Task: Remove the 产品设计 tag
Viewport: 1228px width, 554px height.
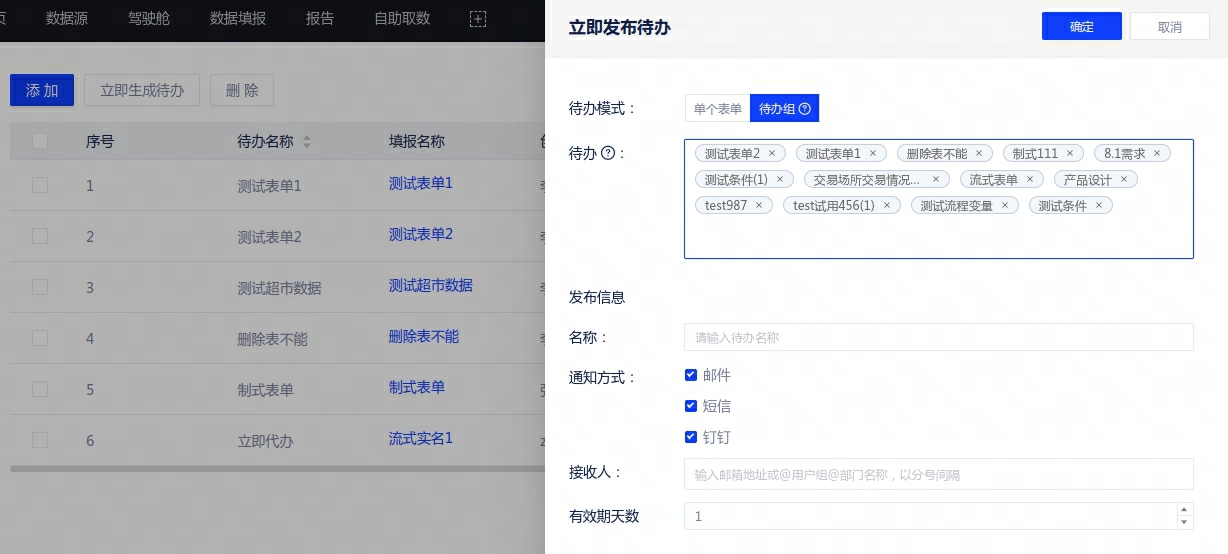Action: pyautogui.click(x=1124, y=180)
